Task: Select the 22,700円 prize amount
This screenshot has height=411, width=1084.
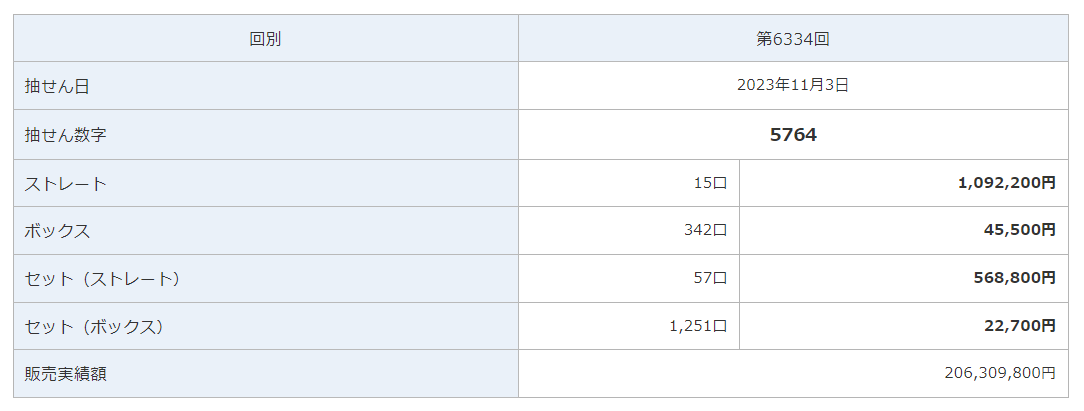Action: (x=1019, y=327)
